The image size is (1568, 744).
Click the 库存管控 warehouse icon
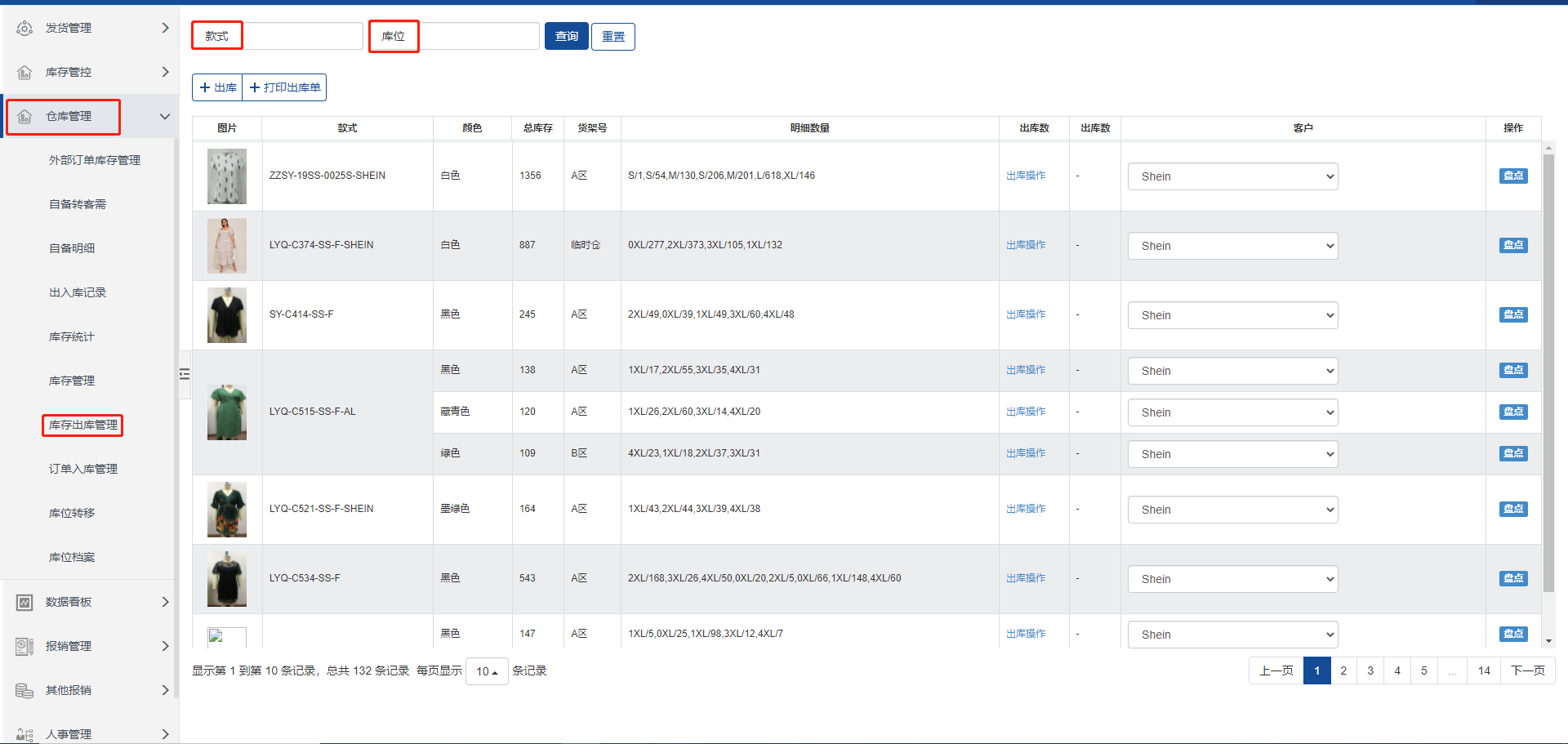point(24,72)
